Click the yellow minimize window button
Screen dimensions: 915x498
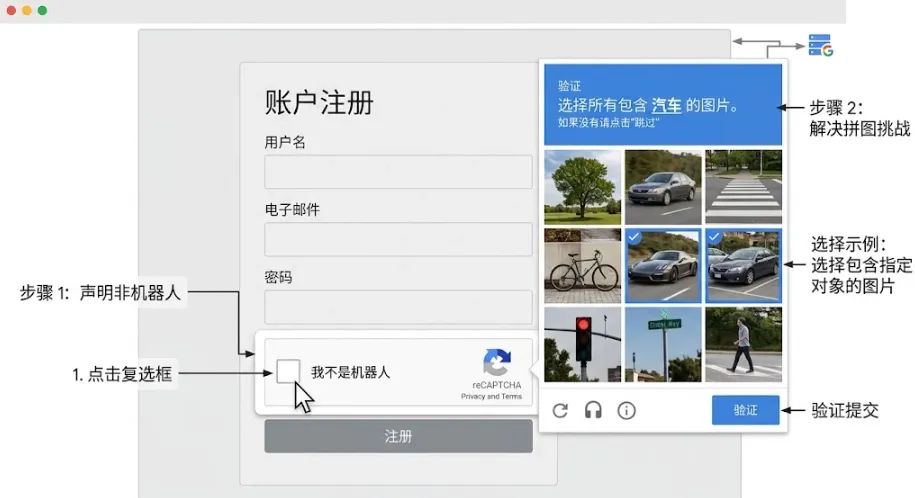pos(27,11)
